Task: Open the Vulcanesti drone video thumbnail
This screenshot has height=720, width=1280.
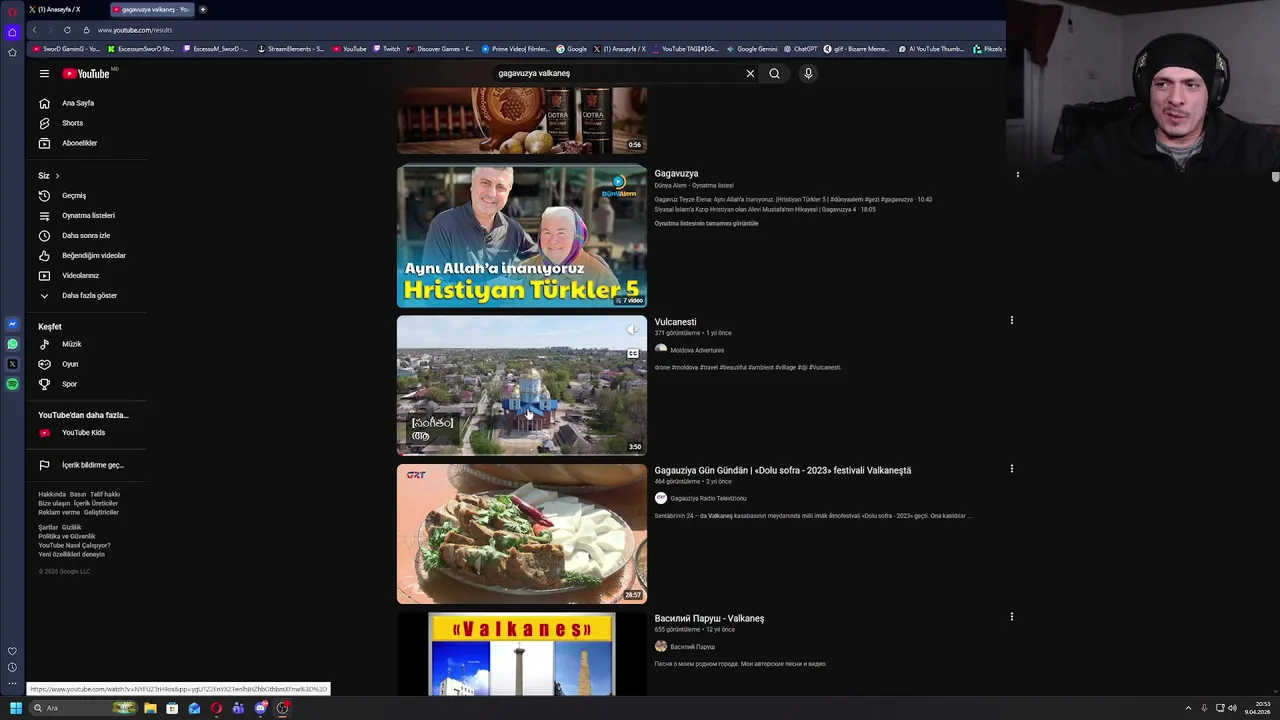Action: pyautogui.click(x=521, y=385)
